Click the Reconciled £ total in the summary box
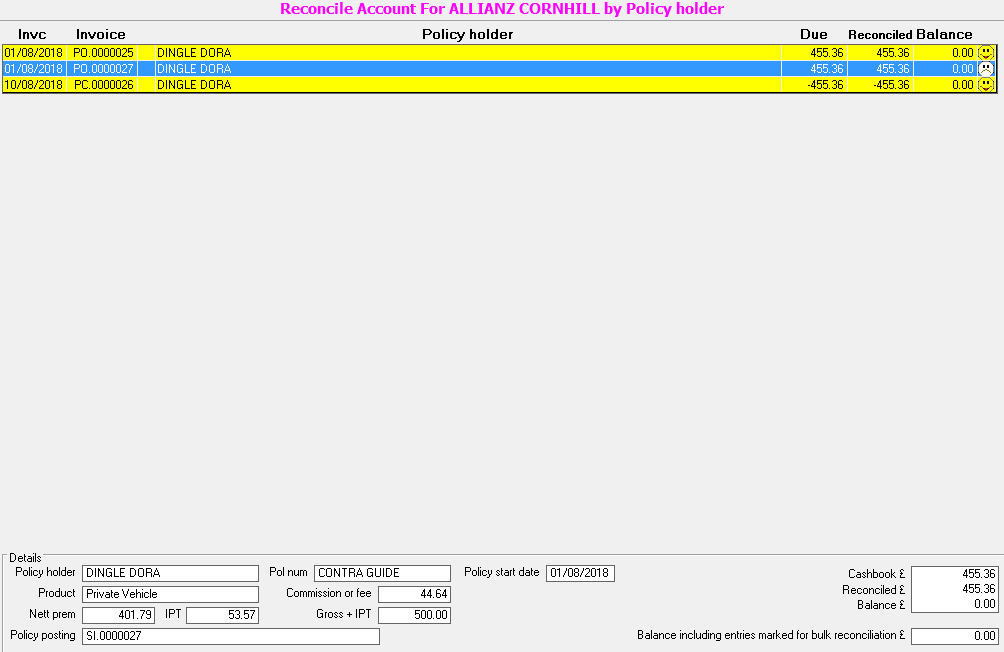This screenshot has height=652, width=1004. pos(978,589)
